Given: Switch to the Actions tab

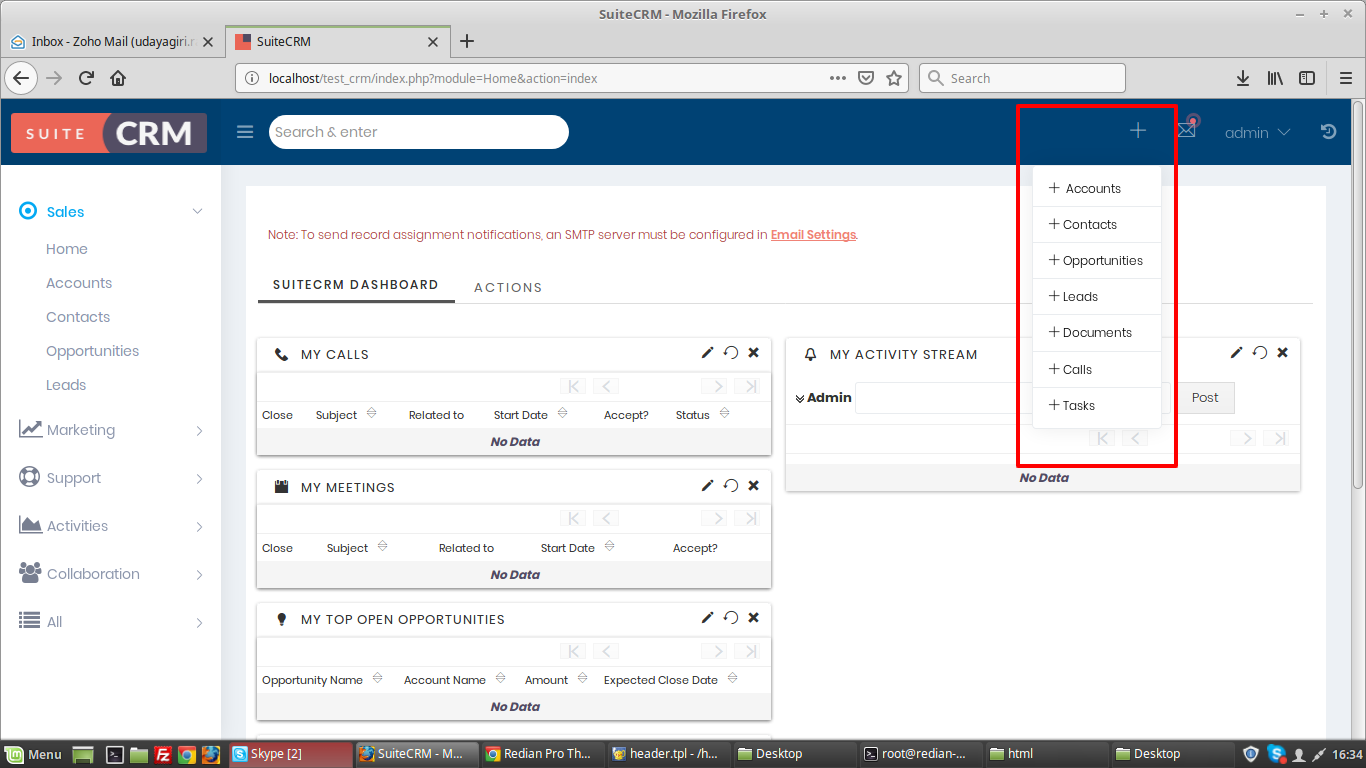Looking at the screenshot, I should (x=508, y=287).
